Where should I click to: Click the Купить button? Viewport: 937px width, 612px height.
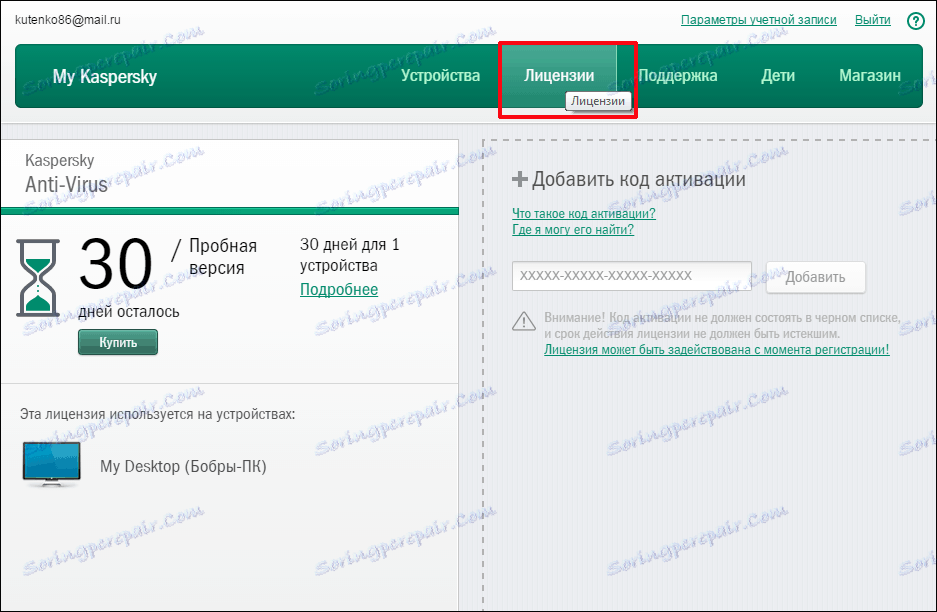point(117,341)
